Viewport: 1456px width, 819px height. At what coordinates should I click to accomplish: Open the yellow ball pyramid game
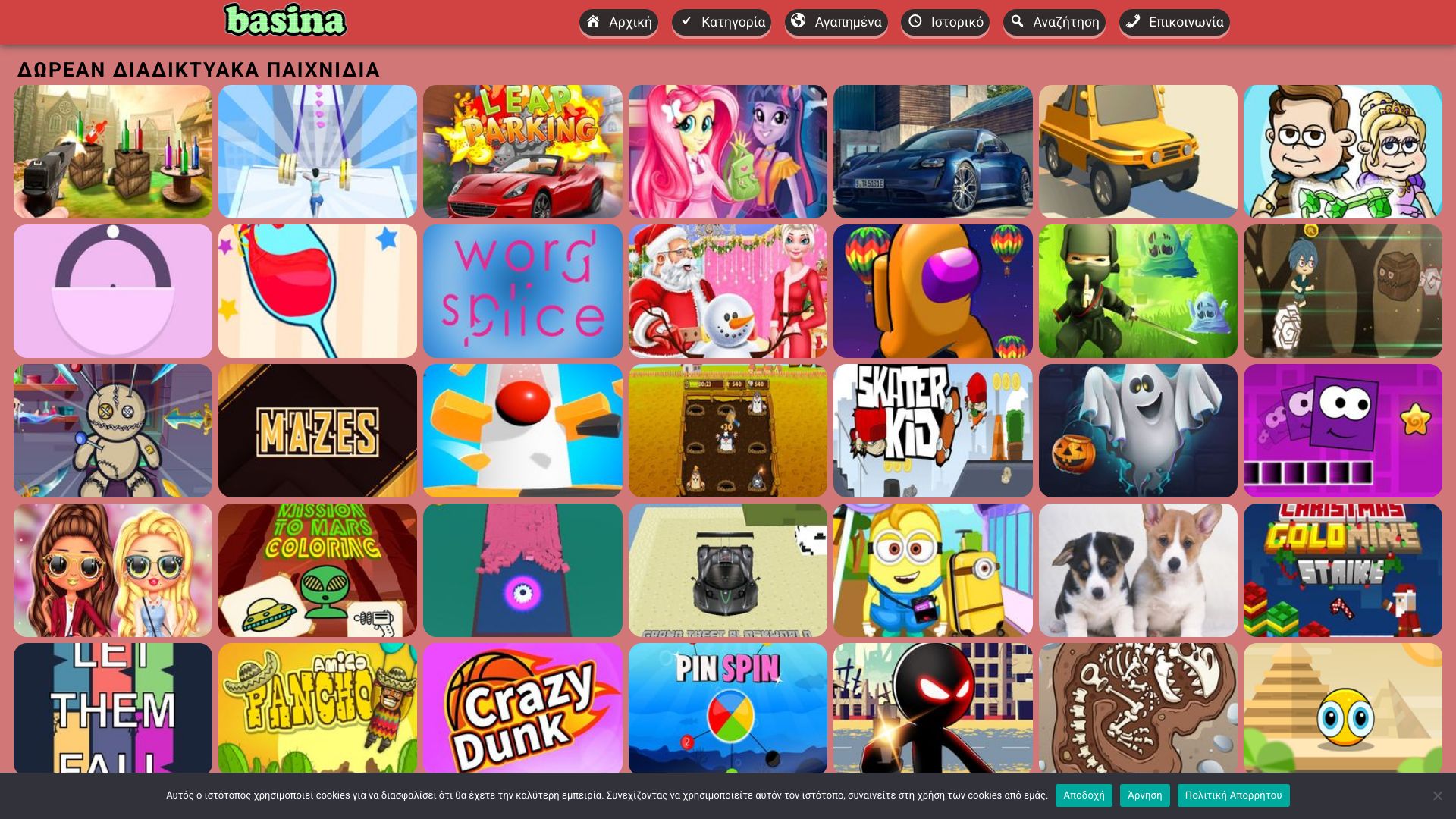coord(1343,708)
